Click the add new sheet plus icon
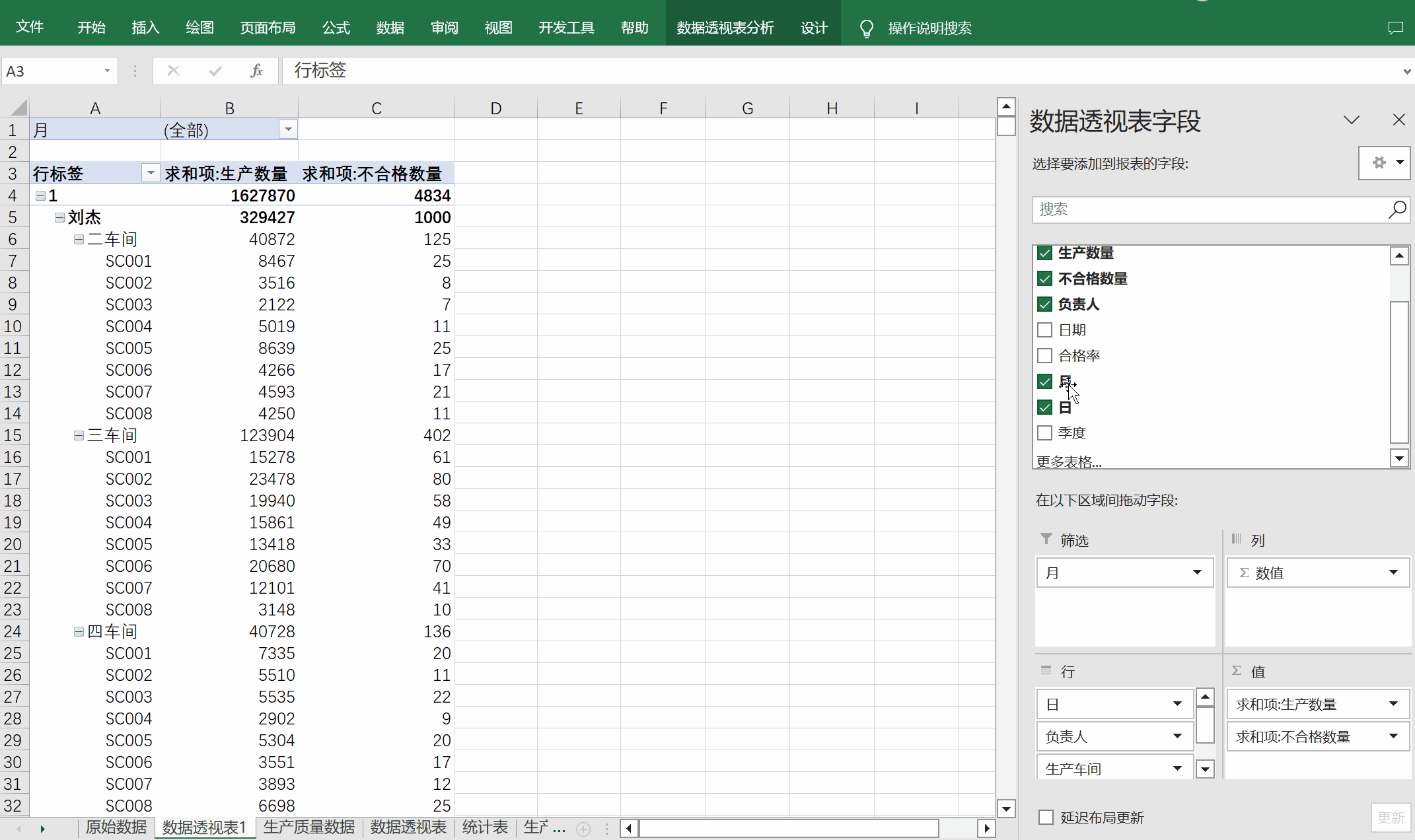 click(583, 829)
